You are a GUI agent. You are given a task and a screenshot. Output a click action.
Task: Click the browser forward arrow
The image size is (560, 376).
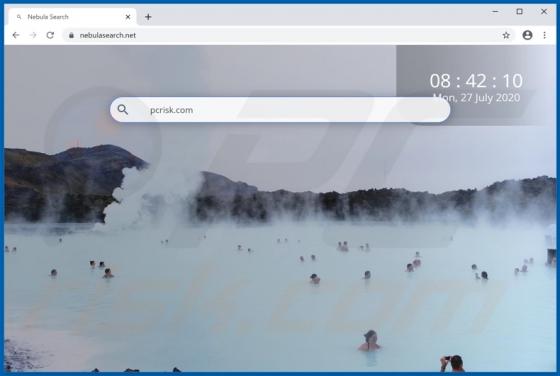point(33,35)
